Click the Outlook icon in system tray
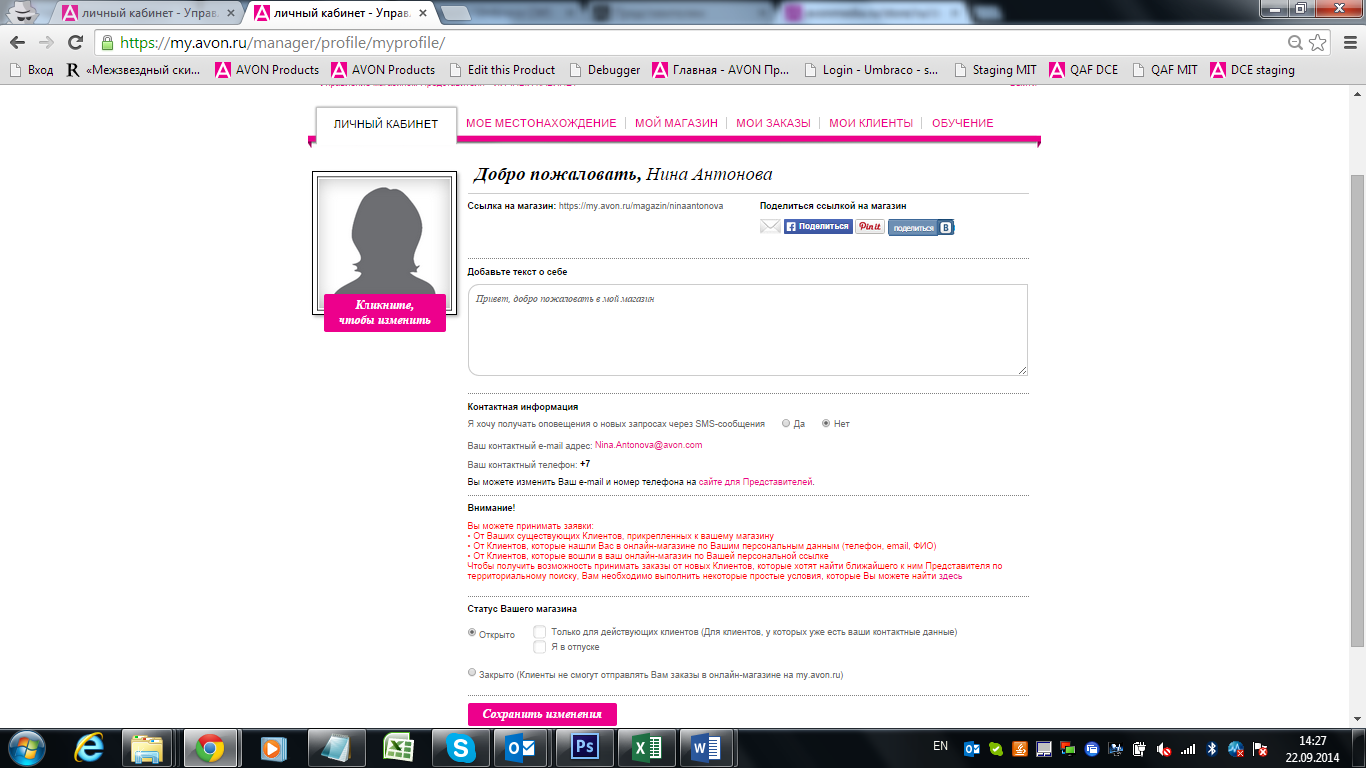The width and height of the screenshot is (1366, 768). (971, 748)
